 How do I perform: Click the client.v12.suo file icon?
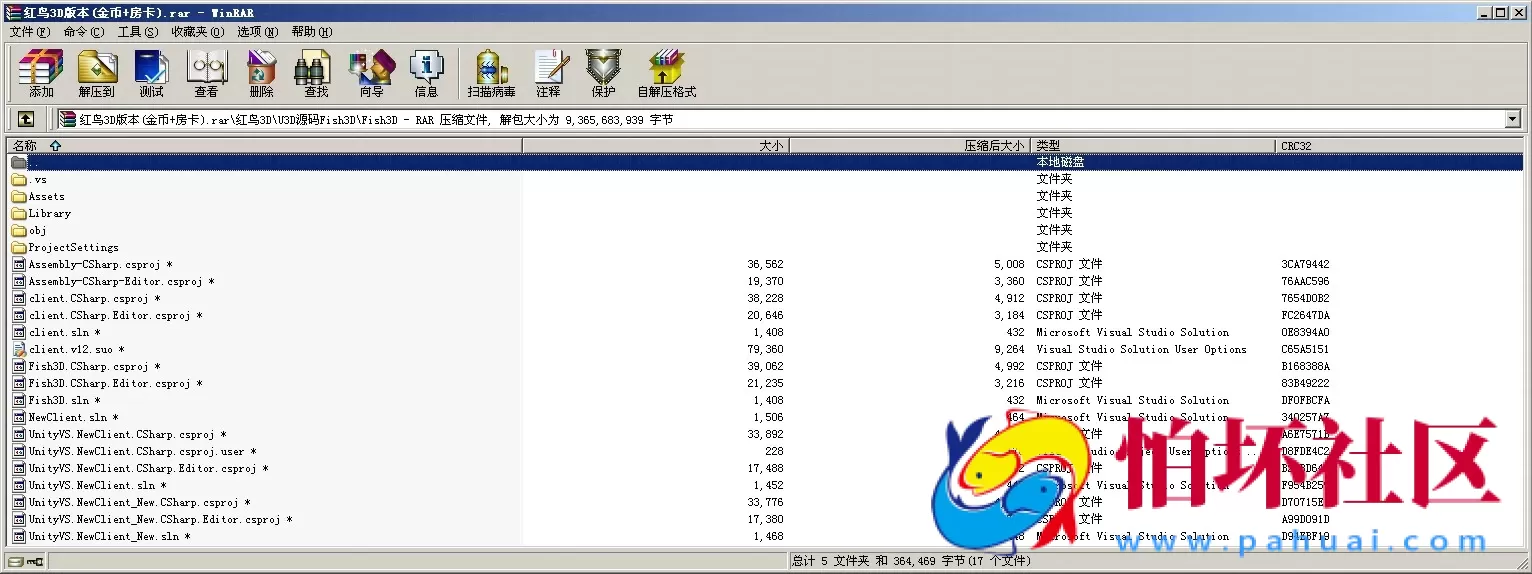point(19,350)
